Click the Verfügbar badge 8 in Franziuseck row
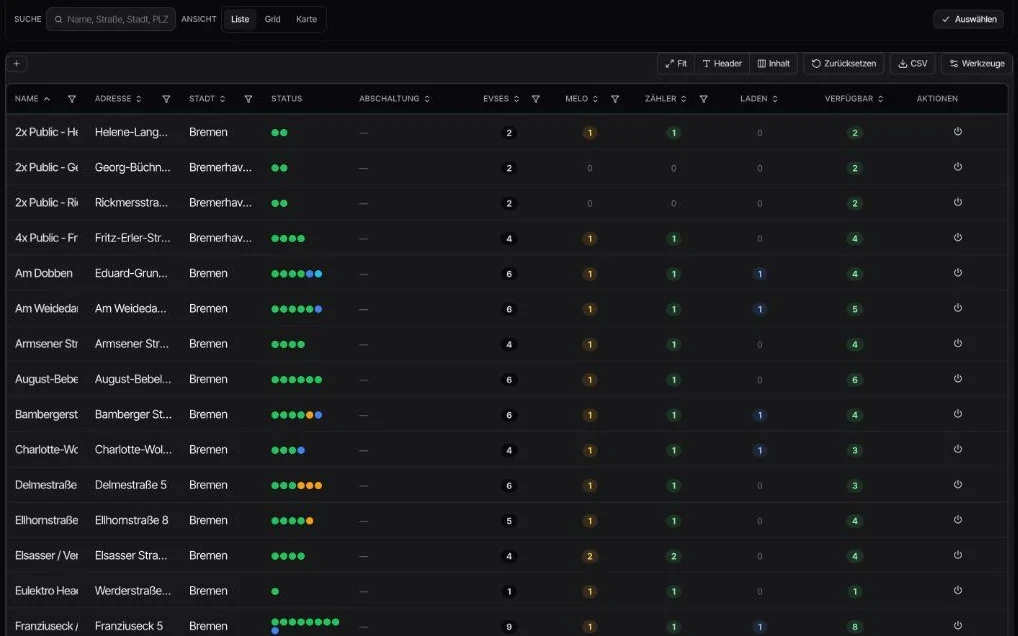The height and width of the screenshot is (636, 1018). click(854, 627)
